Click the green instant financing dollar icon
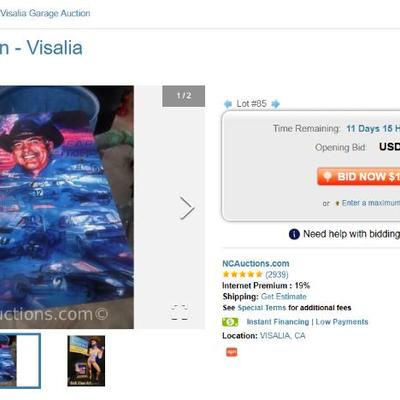Screen dimensions: 400x400 click(x=230, y=322)
